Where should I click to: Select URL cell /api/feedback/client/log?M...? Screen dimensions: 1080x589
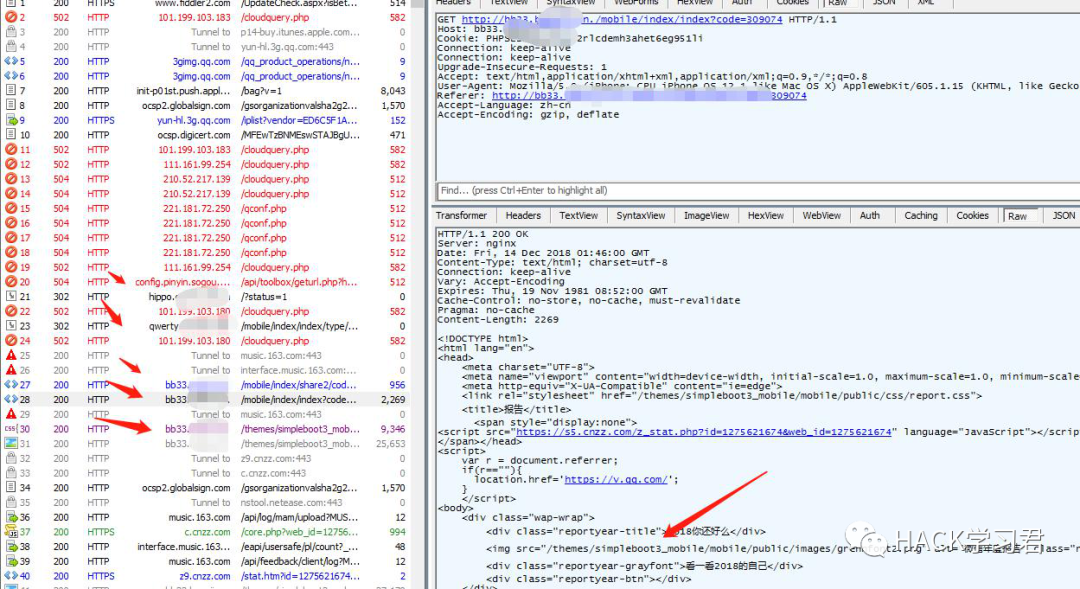coord(300,561)
